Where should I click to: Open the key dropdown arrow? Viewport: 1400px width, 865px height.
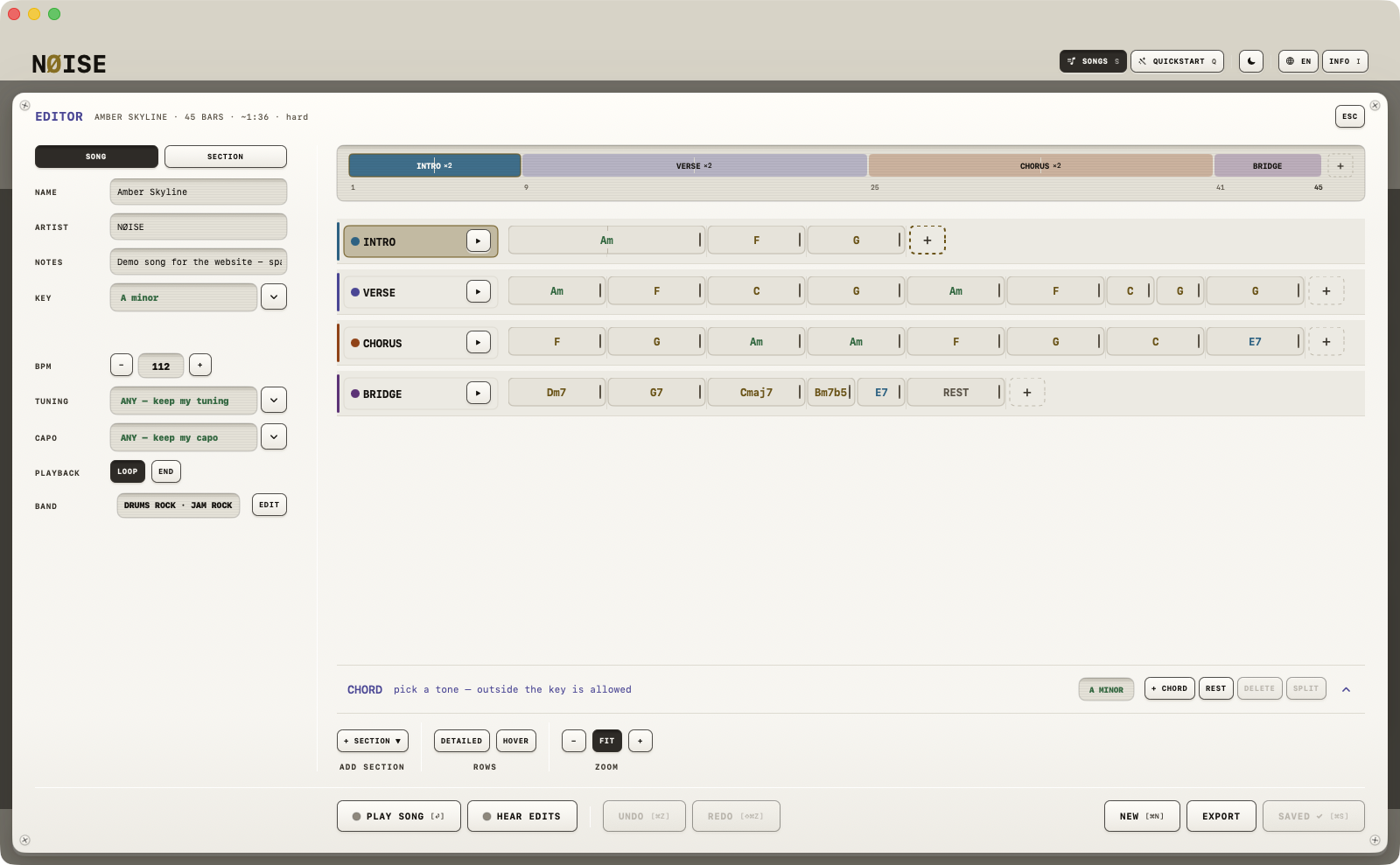tap(274, 296)
